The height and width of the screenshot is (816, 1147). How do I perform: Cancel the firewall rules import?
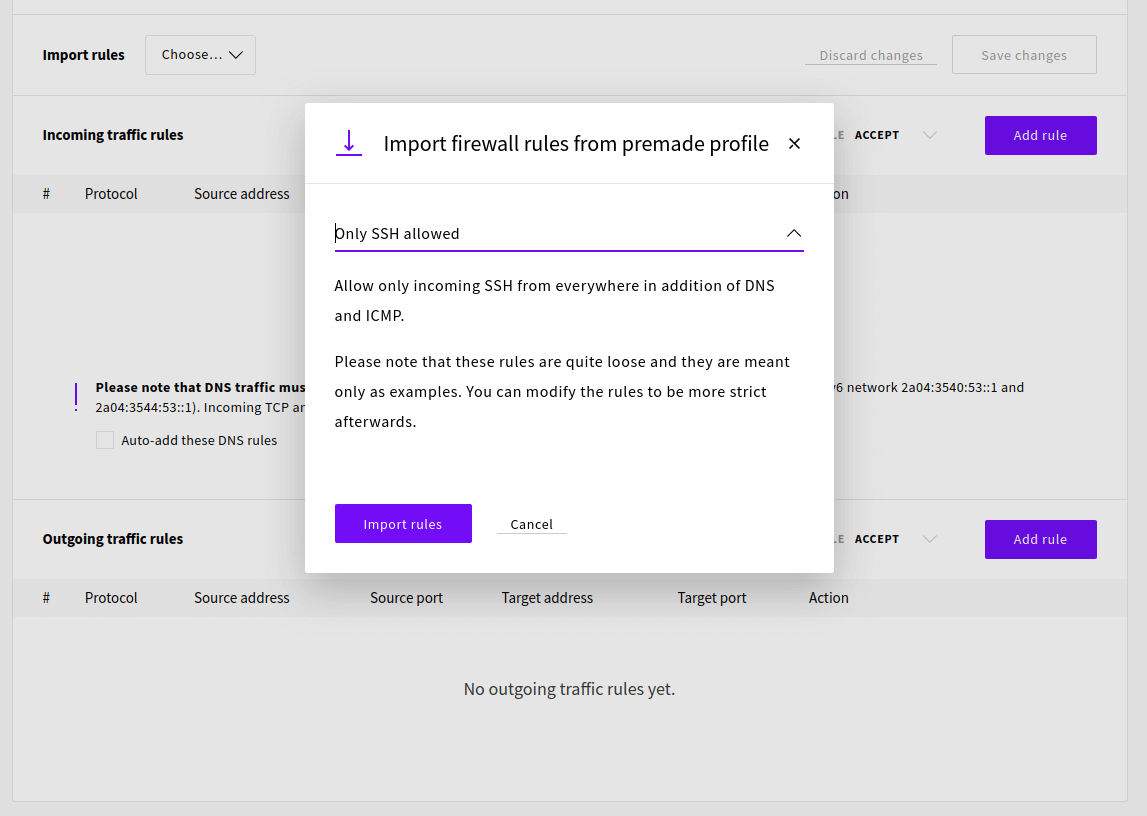click(531, 524)
